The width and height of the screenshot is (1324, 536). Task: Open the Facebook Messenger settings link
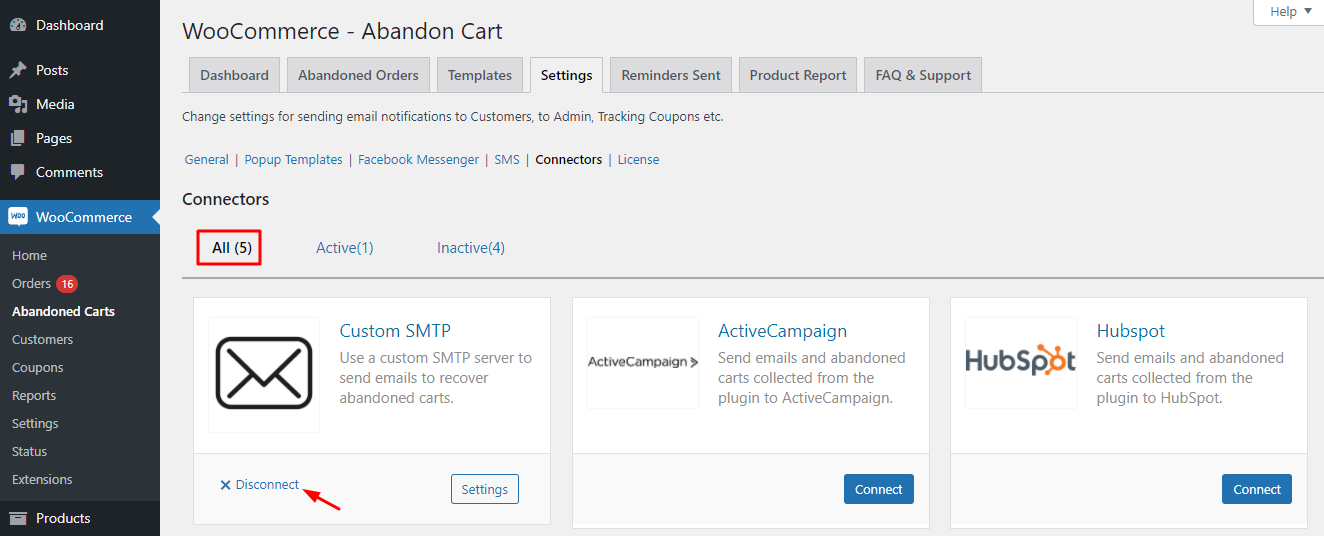point(418,160)
